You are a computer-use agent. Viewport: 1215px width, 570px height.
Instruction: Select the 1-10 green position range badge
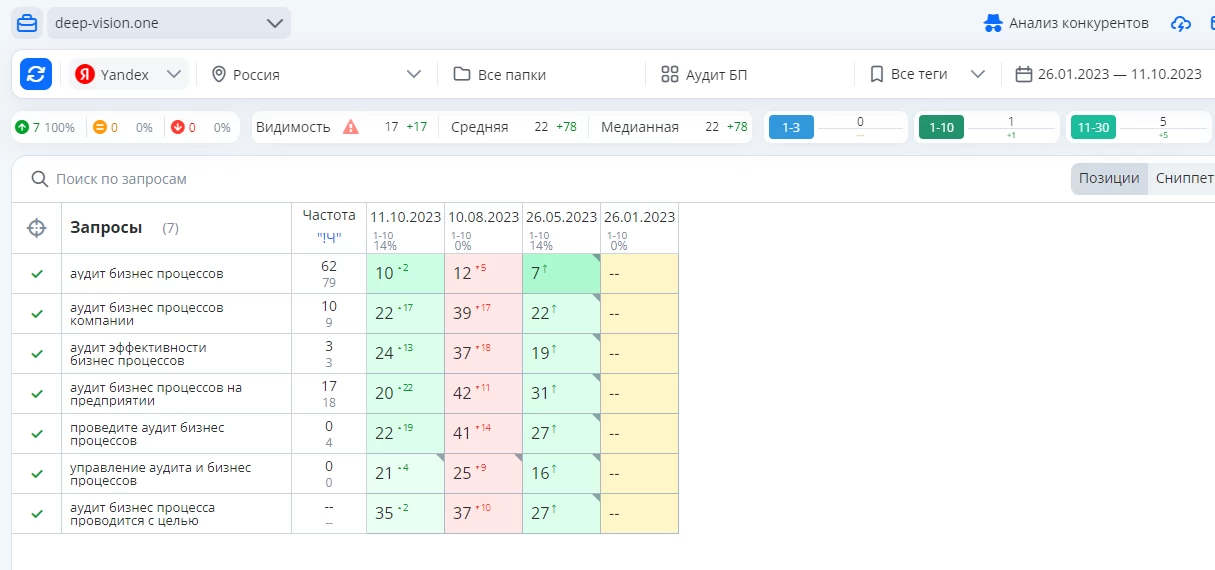(x=941, y=128)
